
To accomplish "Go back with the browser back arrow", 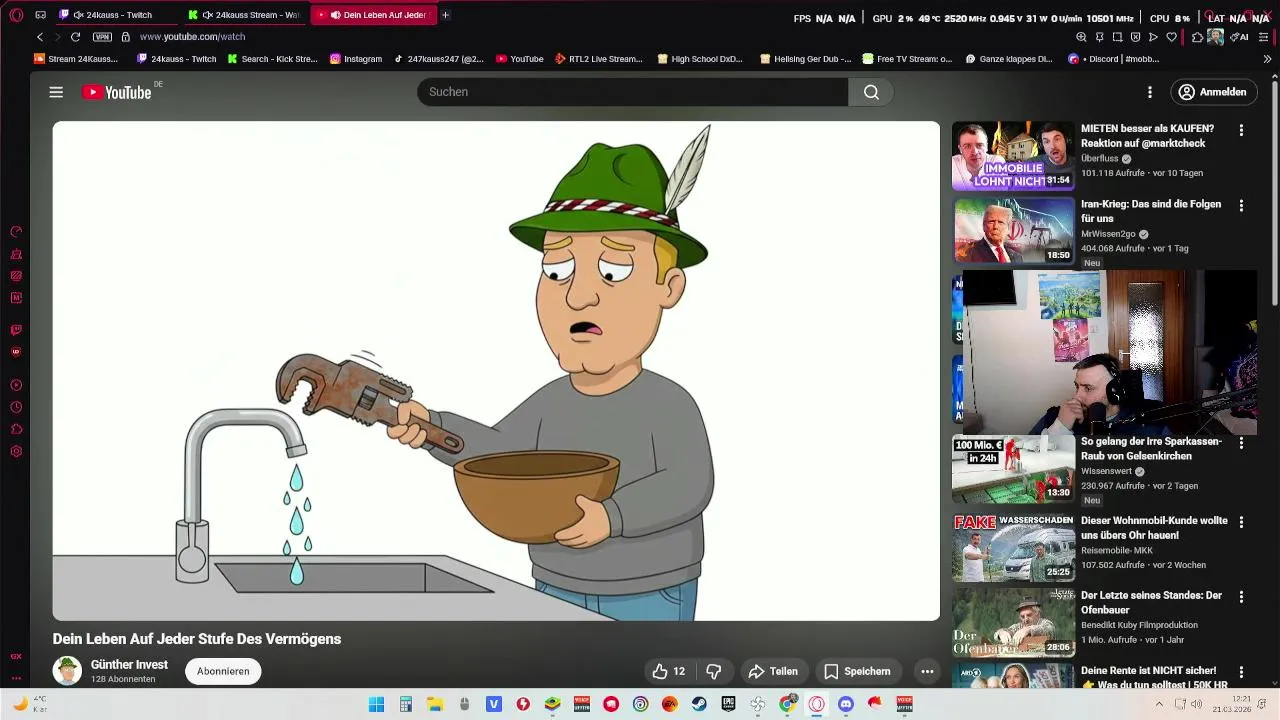I will (x=40, y=37).
